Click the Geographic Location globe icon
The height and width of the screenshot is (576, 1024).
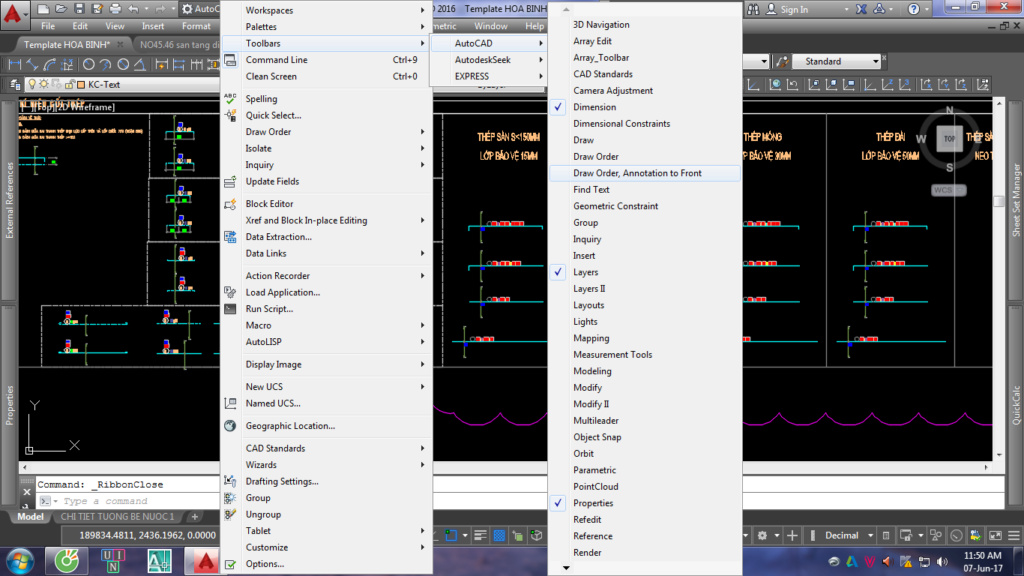230,426
